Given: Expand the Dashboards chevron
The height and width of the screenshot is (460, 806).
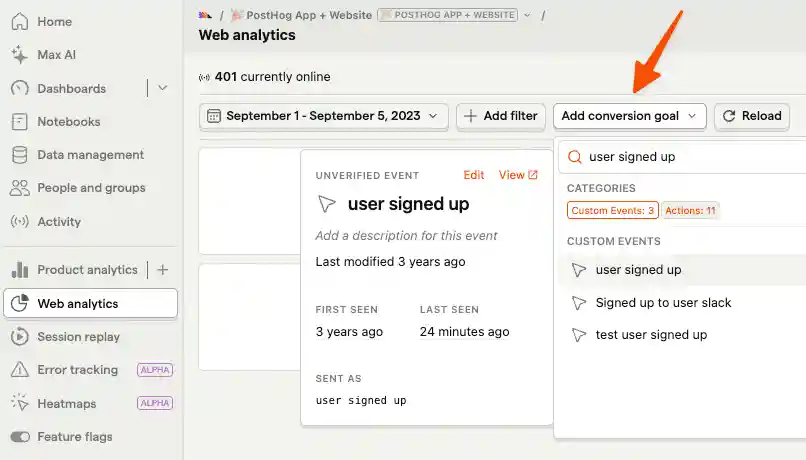Looking at the screenshot, I should click(x=163, y=88).
